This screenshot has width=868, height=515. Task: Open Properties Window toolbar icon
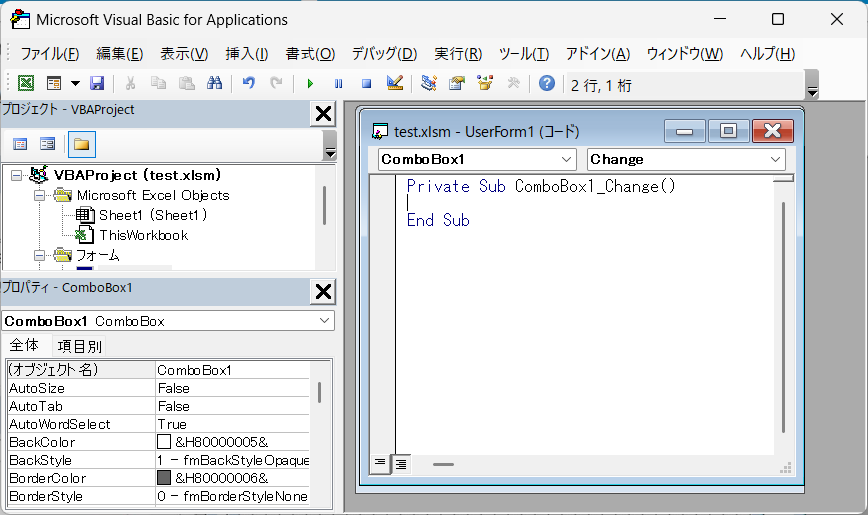457,84
